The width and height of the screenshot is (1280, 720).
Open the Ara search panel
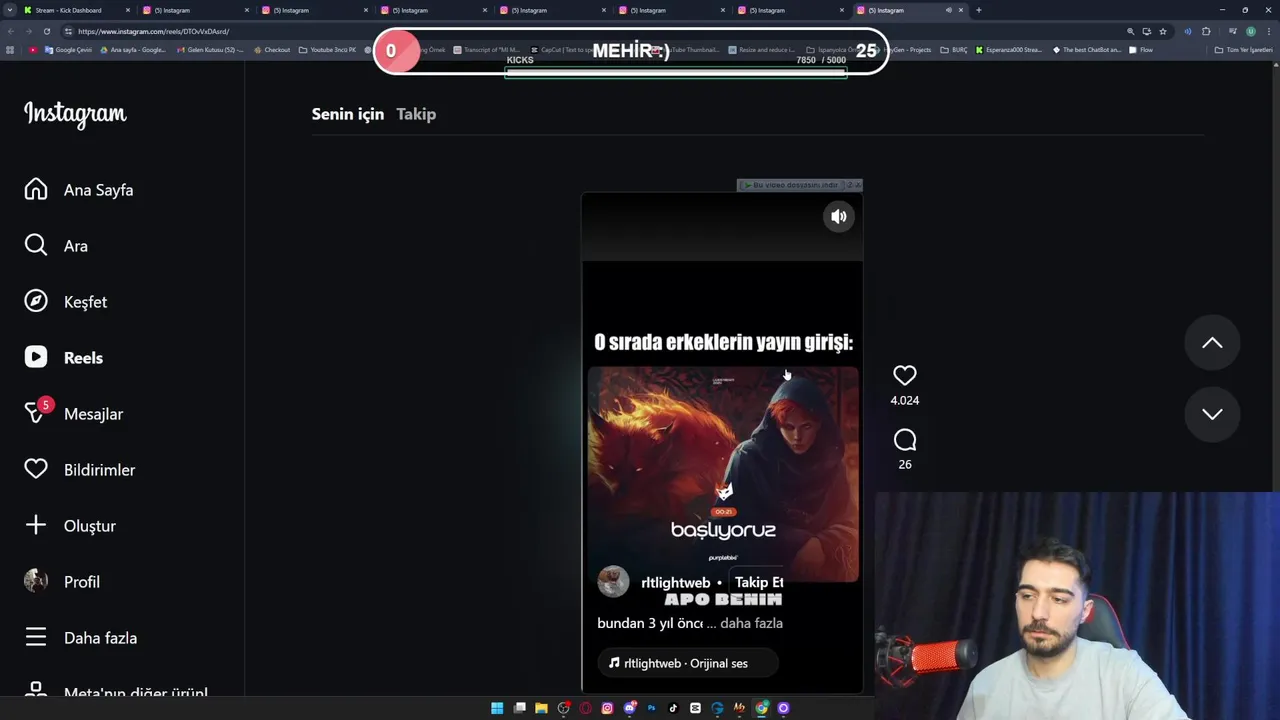click(x=56, y=246)
